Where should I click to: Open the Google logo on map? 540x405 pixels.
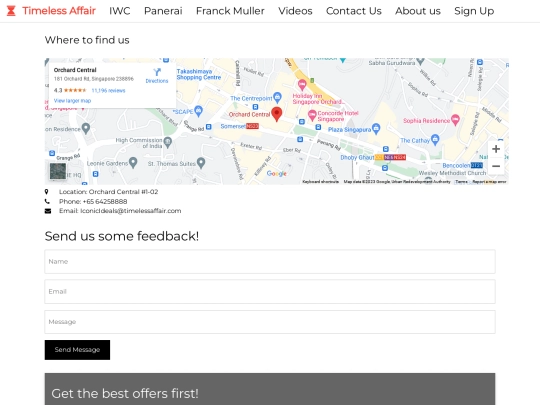click(x=277, y=174)
